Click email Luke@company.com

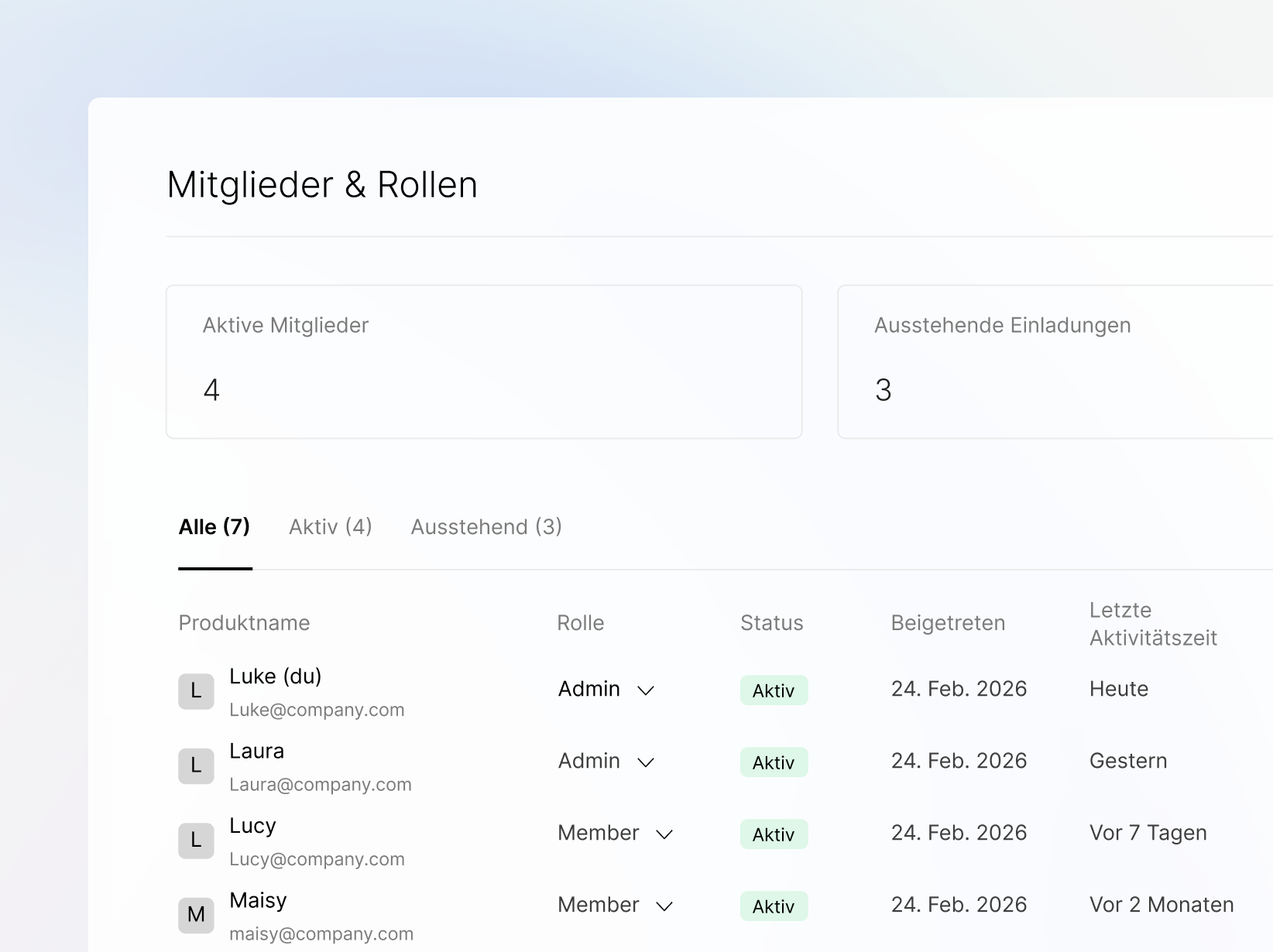point(317,710)
